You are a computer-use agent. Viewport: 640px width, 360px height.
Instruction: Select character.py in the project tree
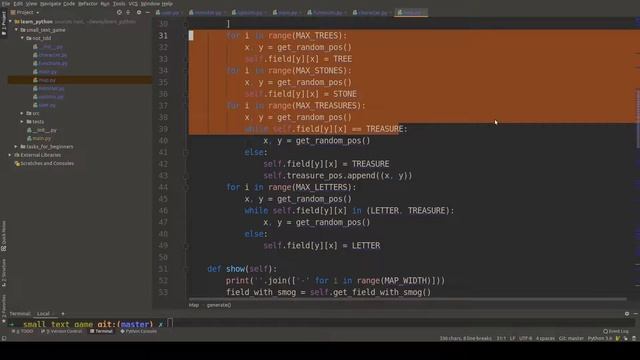tap(53, 55)
